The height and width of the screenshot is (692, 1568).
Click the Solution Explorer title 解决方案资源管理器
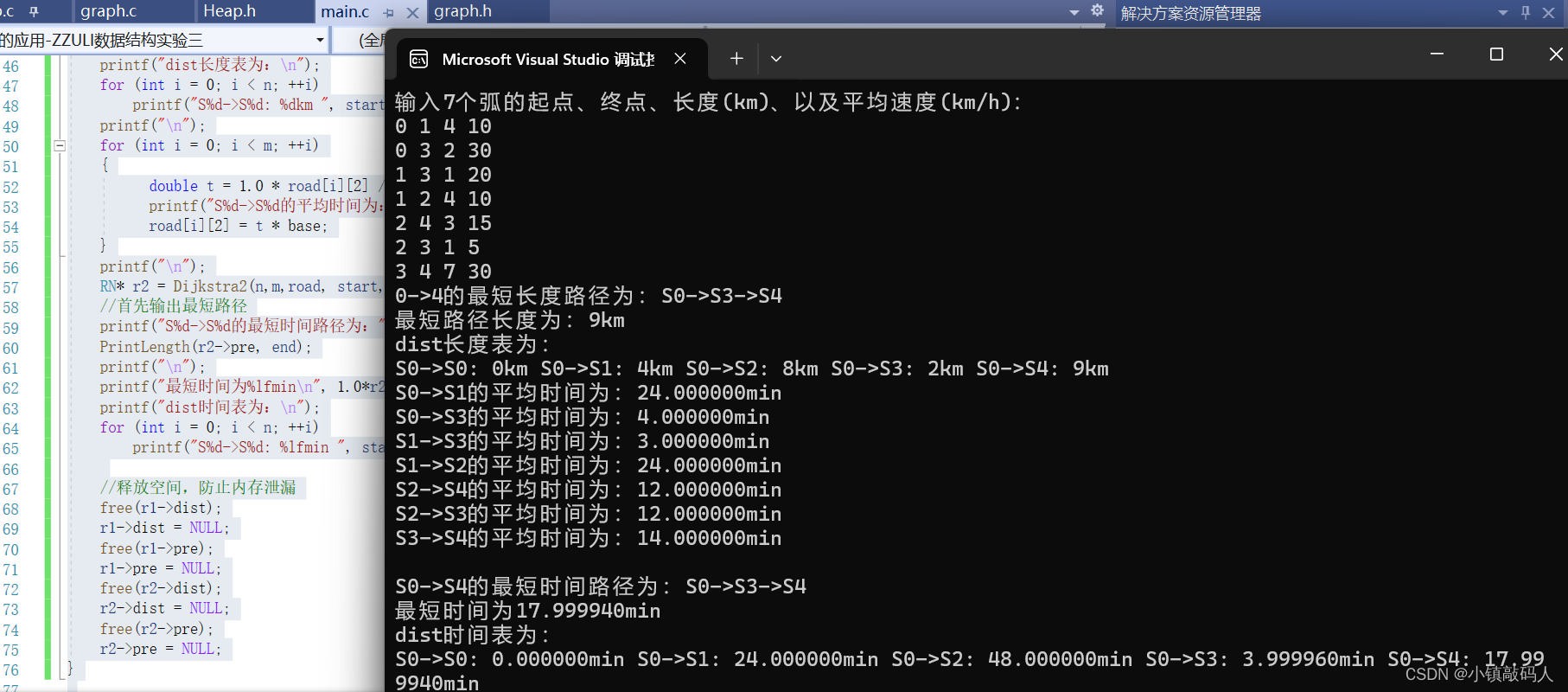click(x=1190, y=13)
